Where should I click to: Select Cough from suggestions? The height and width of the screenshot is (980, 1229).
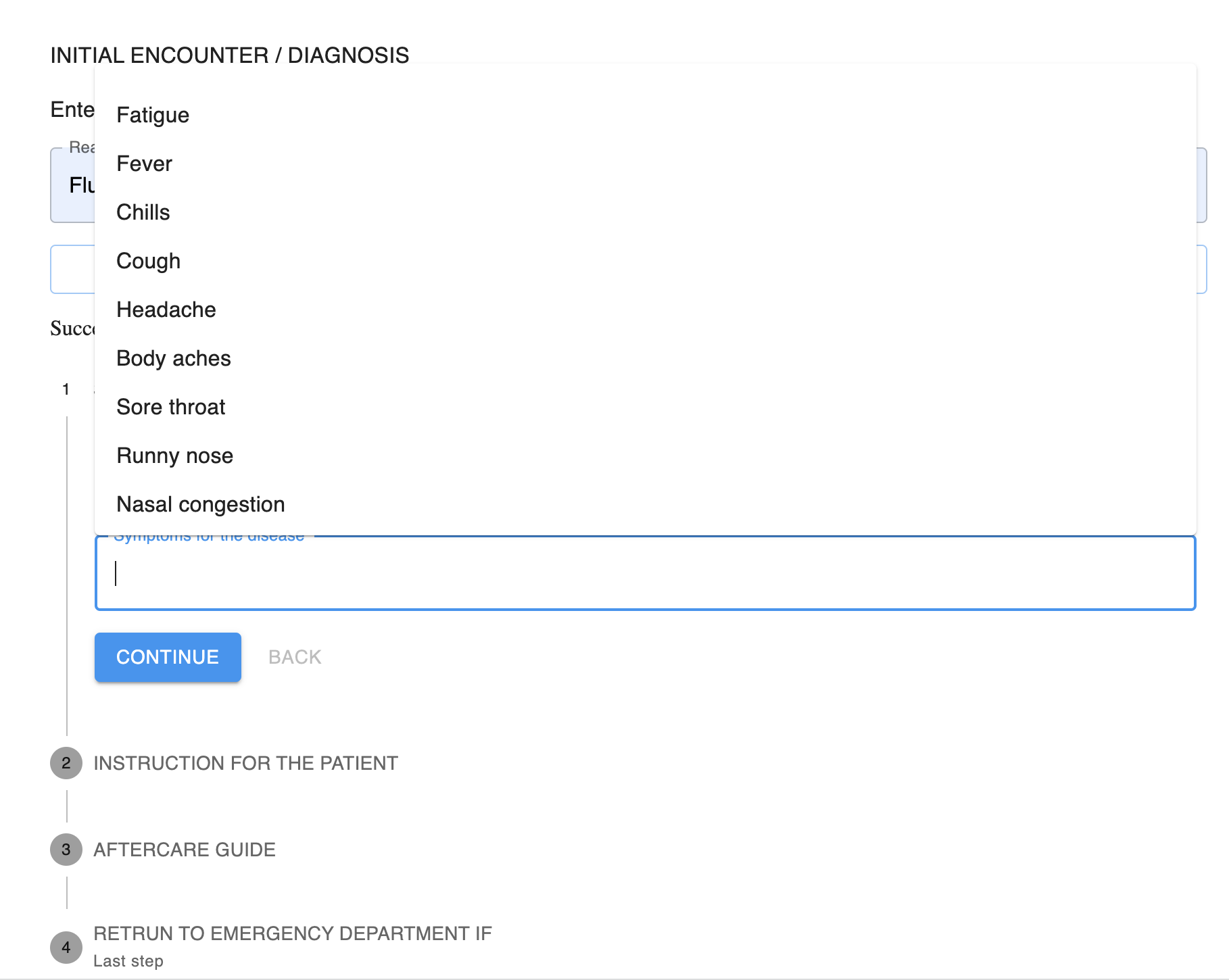tap(646, 261)
